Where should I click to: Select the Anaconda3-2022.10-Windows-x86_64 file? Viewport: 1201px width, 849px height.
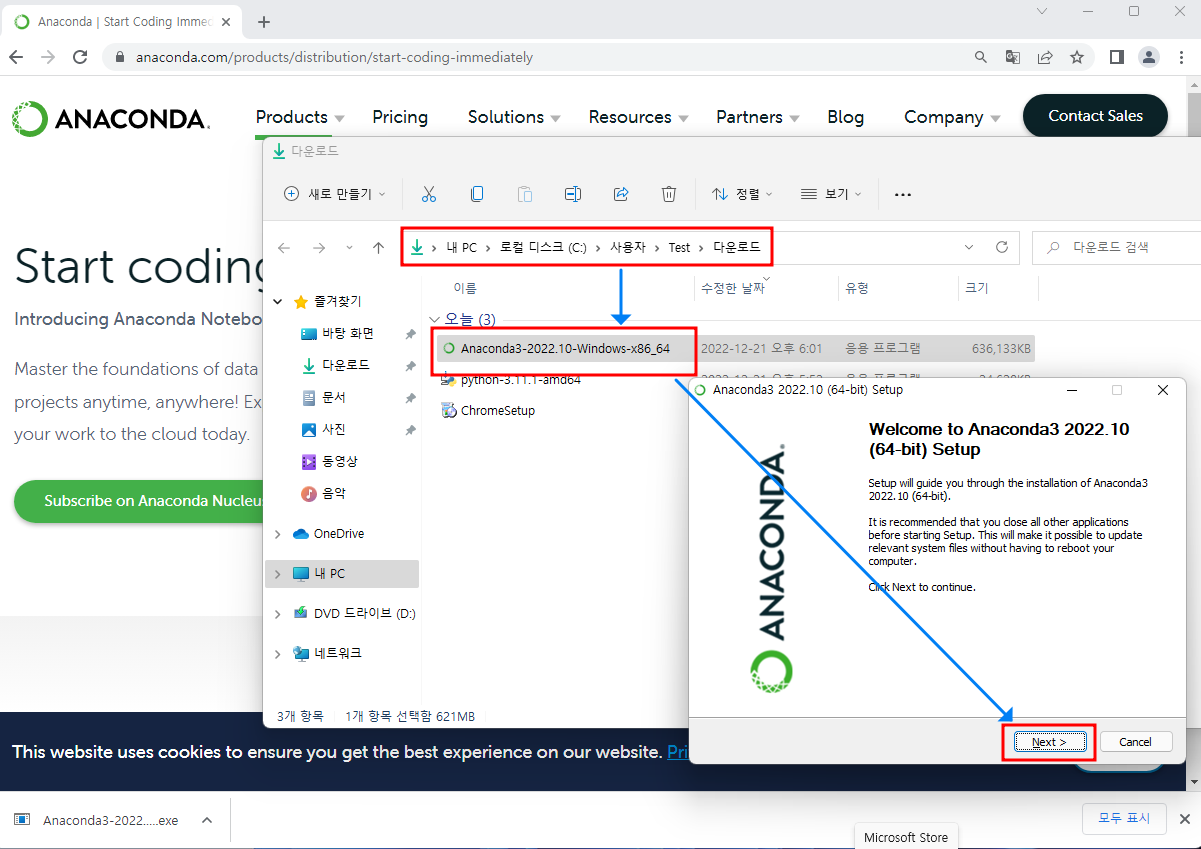pyautogui.click(x=565, y=348)
